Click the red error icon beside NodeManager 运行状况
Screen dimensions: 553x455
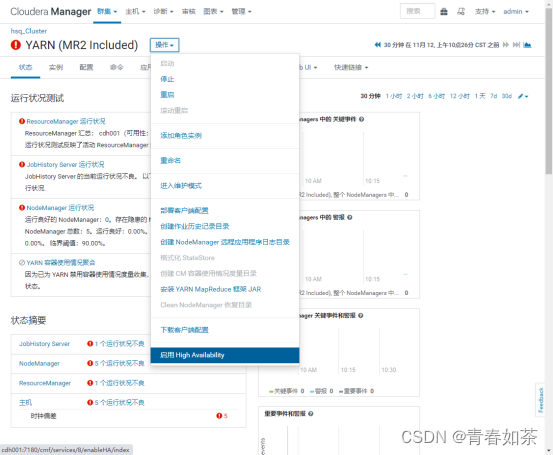(x=22, y=208)
